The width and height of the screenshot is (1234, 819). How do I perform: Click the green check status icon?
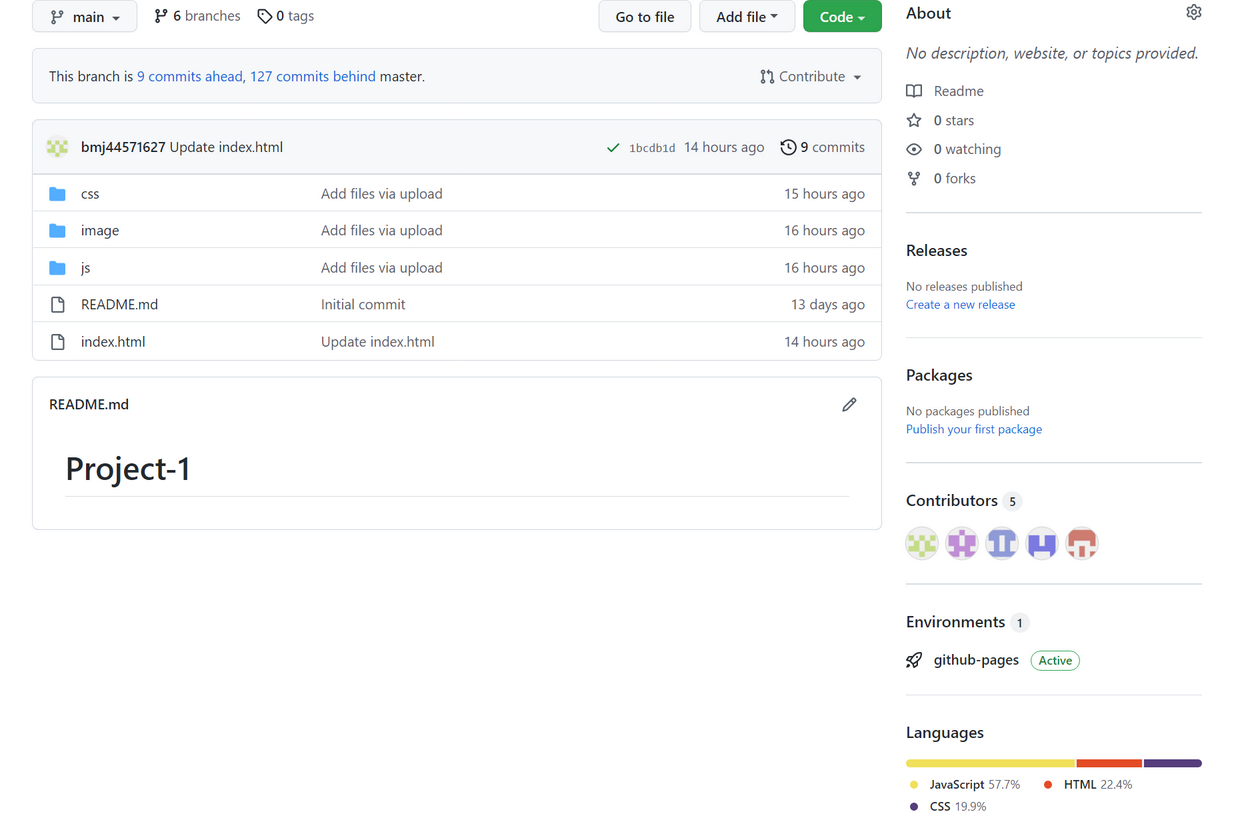pyautogui.click(x=613, y=148)
